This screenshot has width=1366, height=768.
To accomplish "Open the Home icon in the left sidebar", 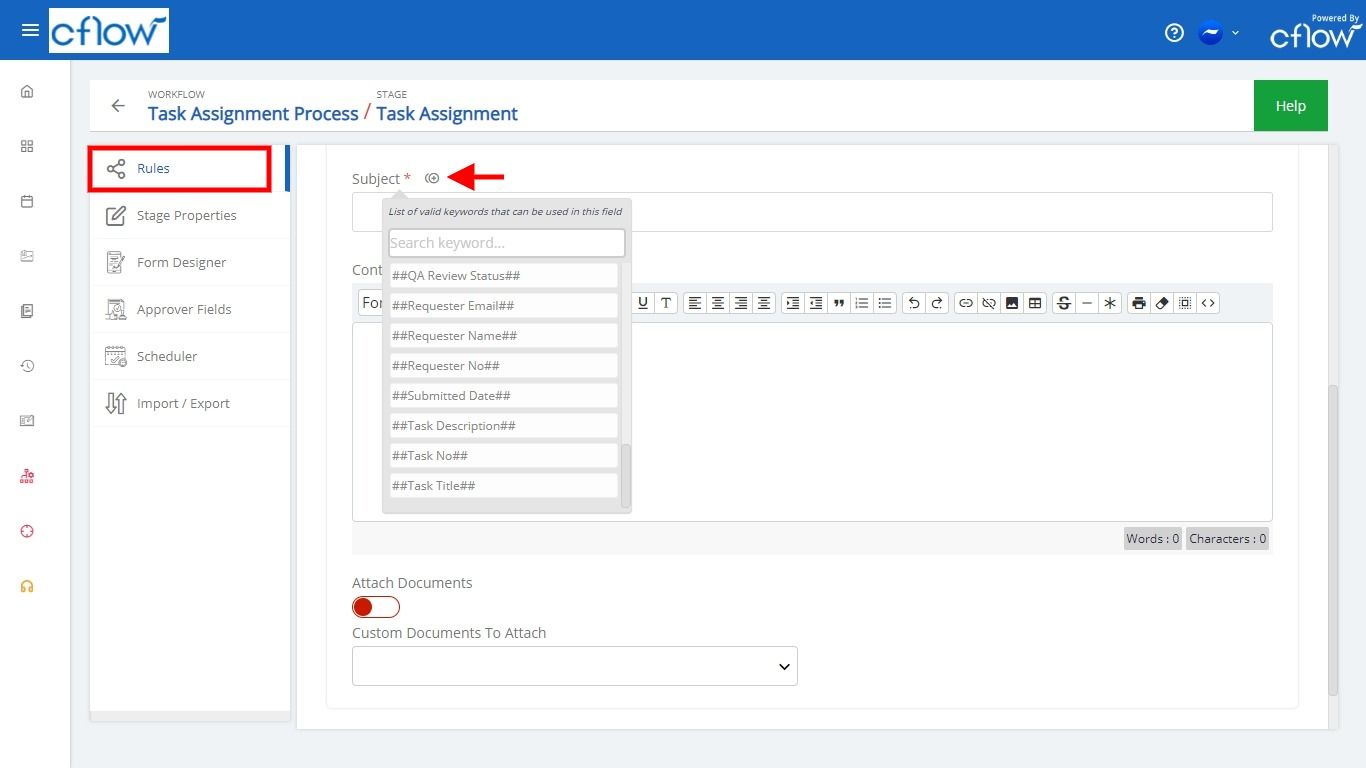I will coord(26,91).
